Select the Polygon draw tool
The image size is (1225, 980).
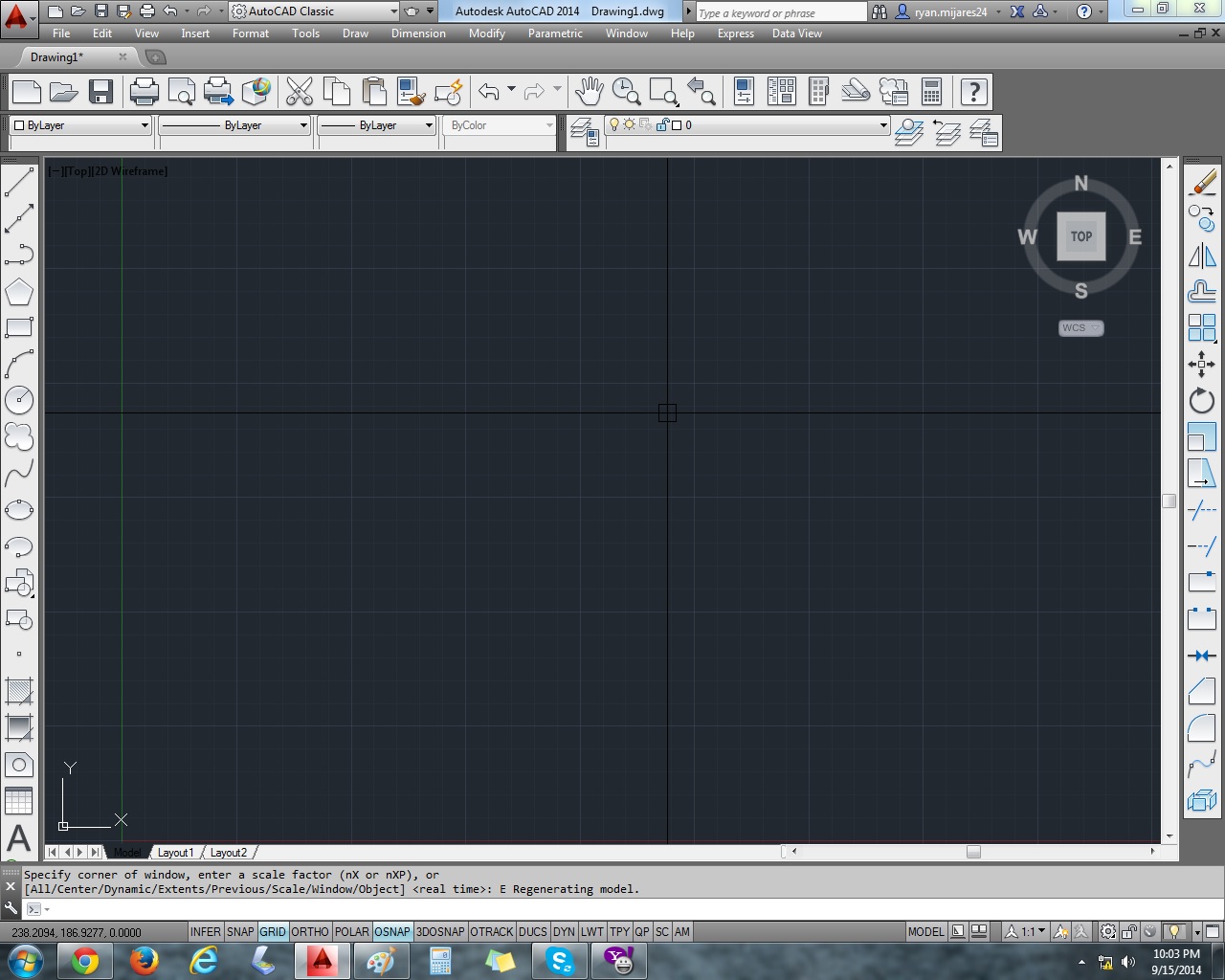[x=19, y=292]
